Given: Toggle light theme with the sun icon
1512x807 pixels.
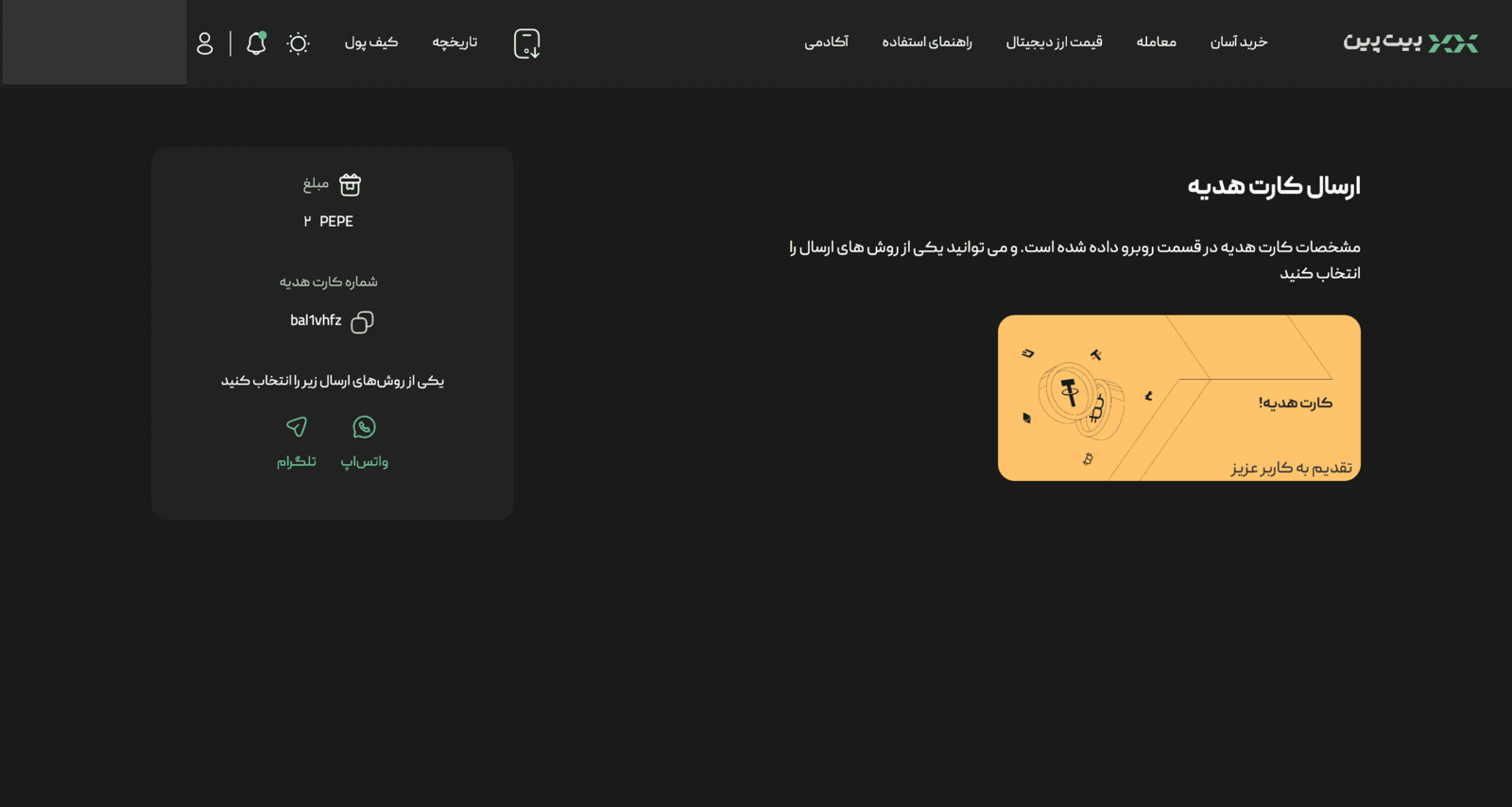Looking at the screenshot, I should coord(298,43).
